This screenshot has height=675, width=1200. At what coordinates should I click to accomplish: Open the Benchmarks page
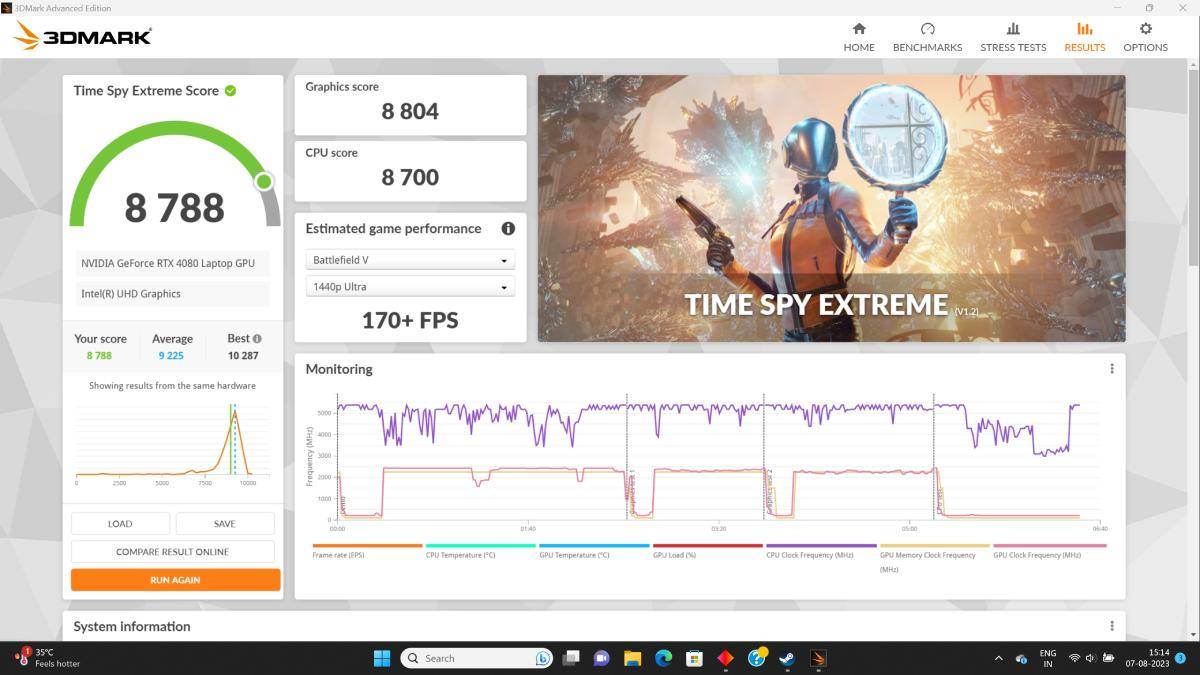927,37
